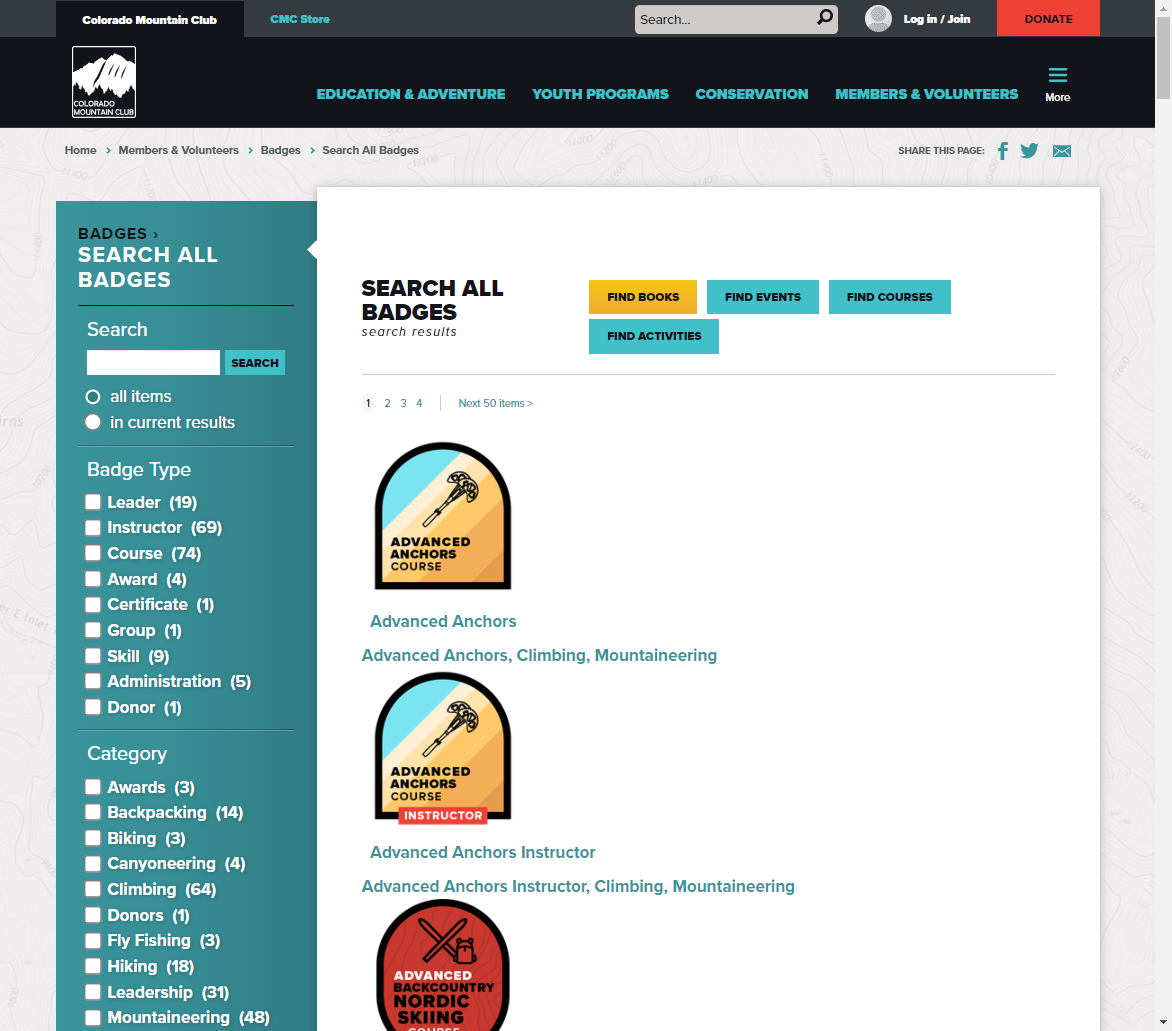Screen dimensions: 1172x1031
Task: Open the Advanced Backcountry Nordic Skiing badge image
Action: [x=442, y=965]
